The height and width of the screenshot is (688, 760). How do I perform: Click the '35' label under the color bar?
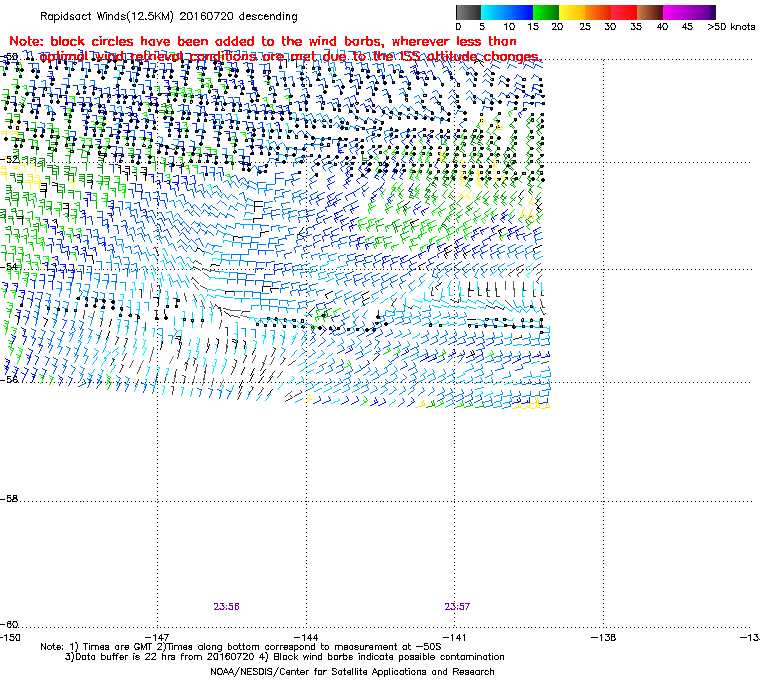pos(636,27)
